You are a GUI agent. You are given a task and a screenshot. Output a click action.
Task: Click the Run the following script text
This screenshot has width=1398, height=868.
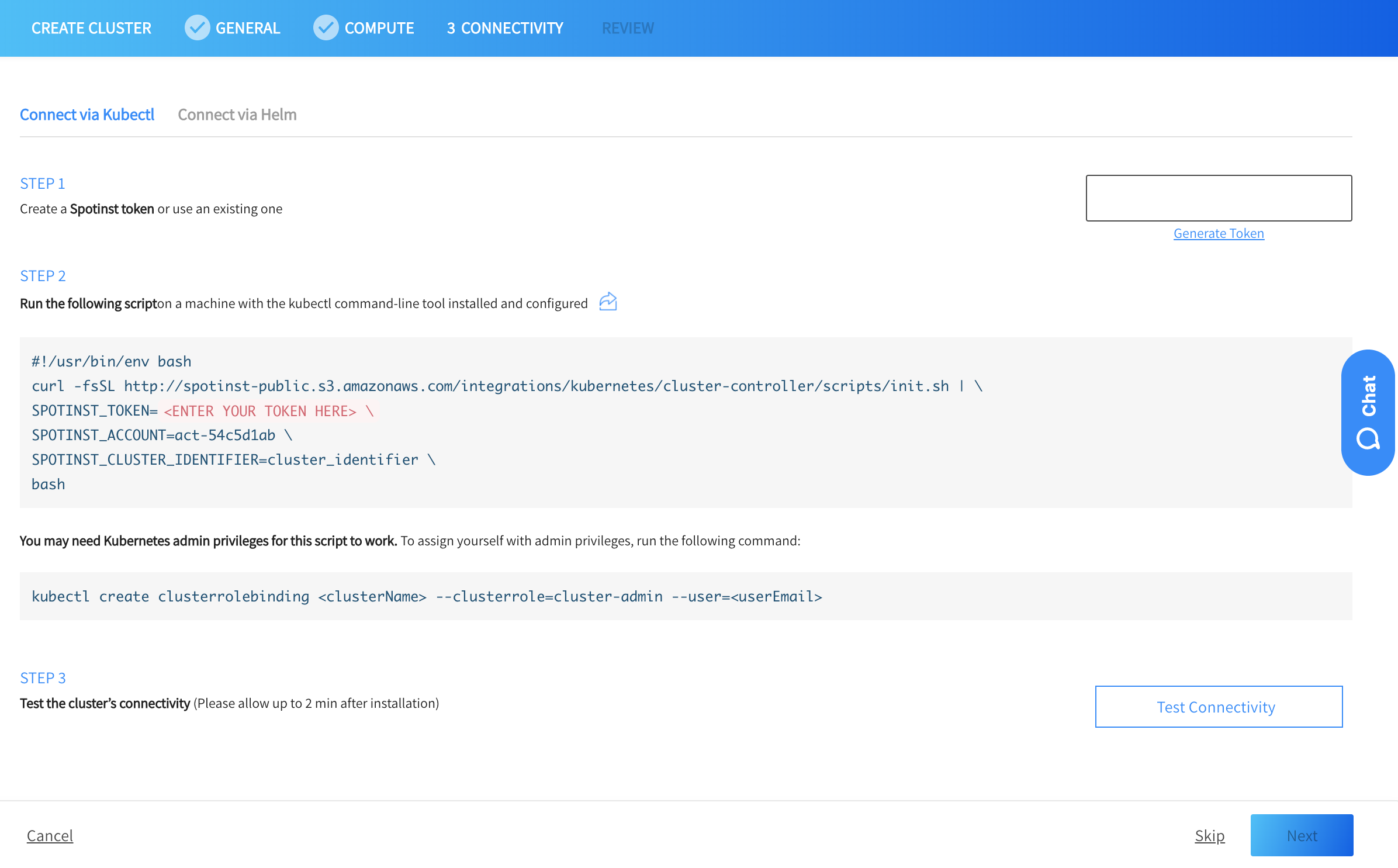coord(88,303)
